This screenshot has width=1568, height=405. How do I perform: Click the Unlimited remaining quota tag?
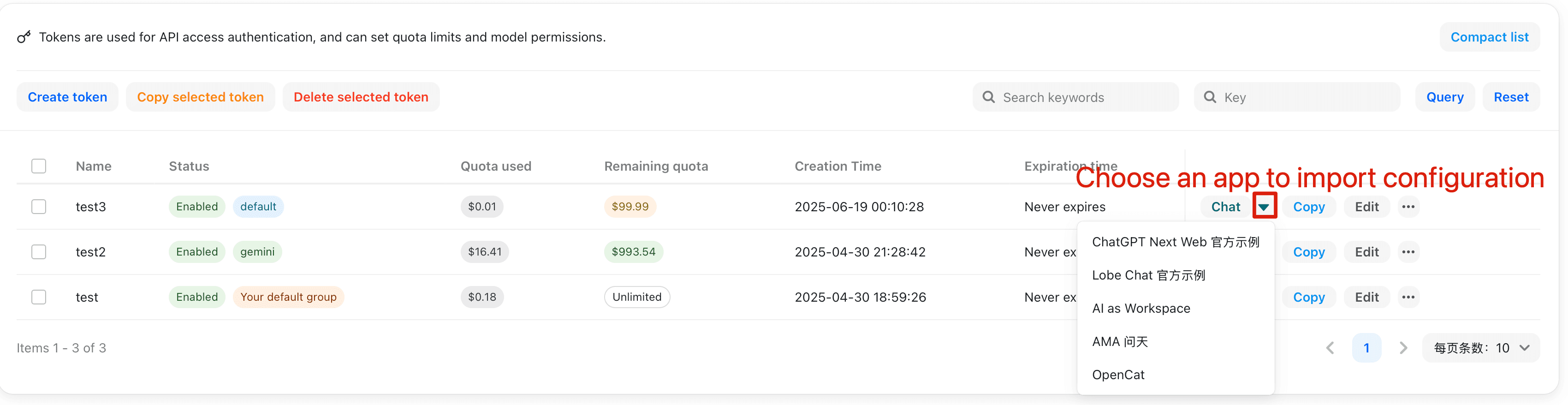637,297
